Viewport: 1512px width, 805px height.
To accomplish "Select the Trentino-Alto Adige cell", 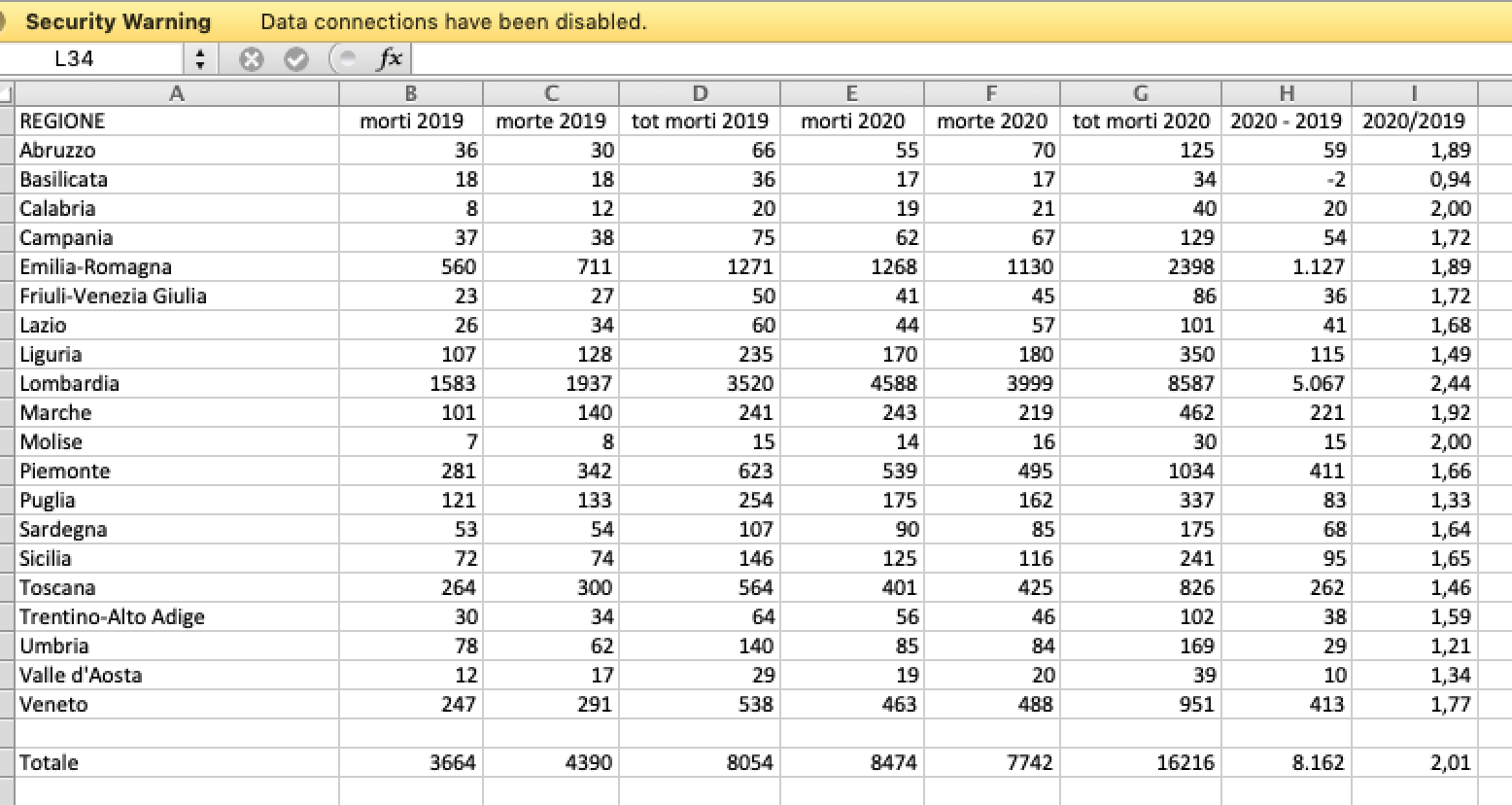I will tap(177, 616).
